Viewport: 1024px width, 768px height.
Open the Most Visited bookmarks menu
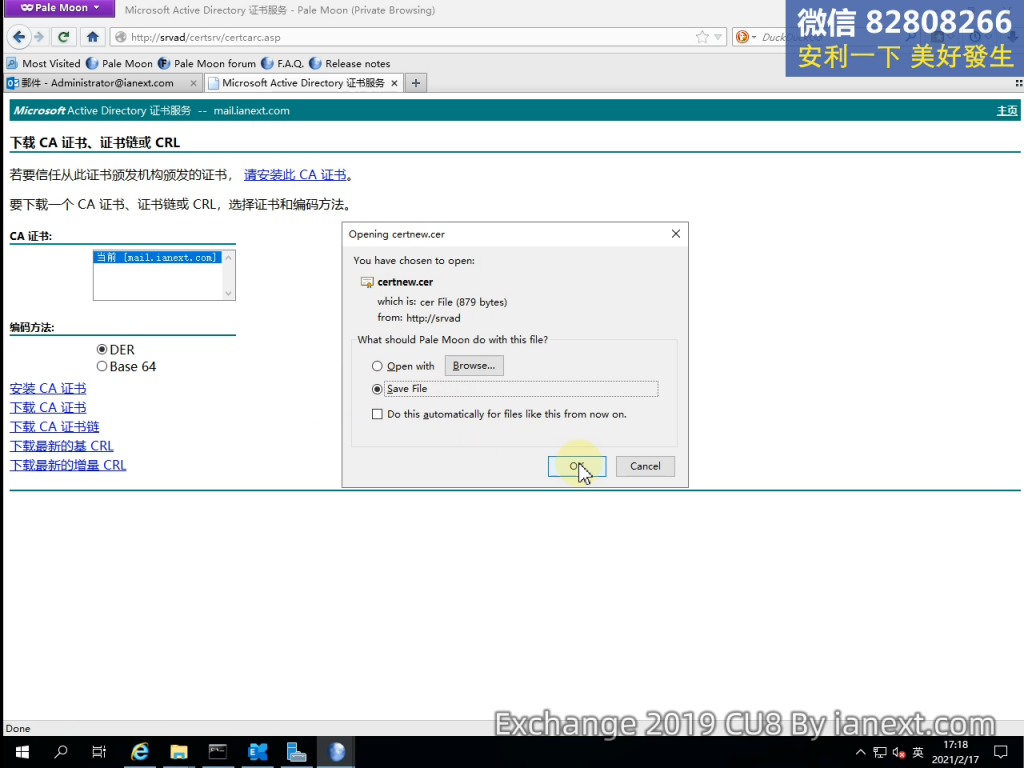(x=44, y=63)
